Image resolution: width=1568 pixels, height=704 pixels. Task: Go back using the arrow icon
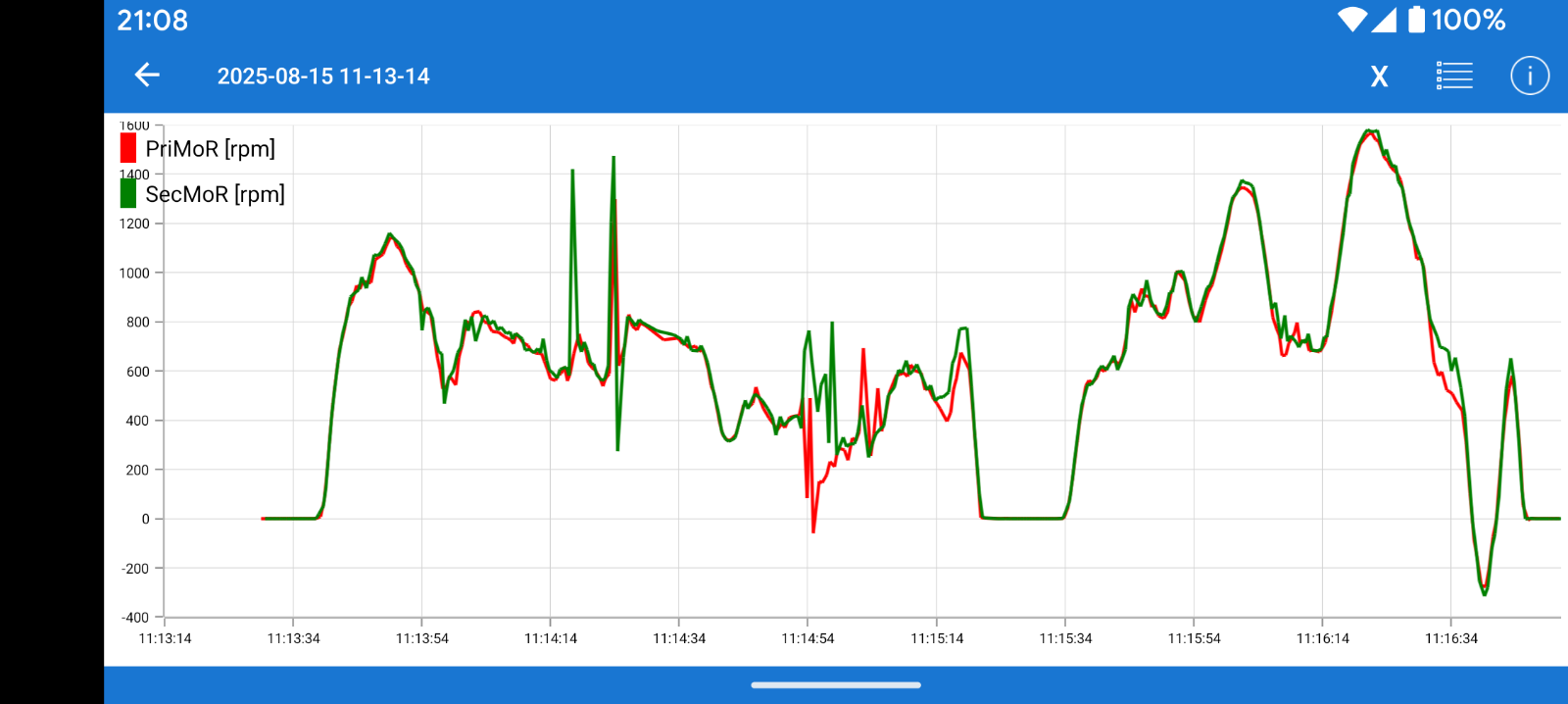(147, 75)
